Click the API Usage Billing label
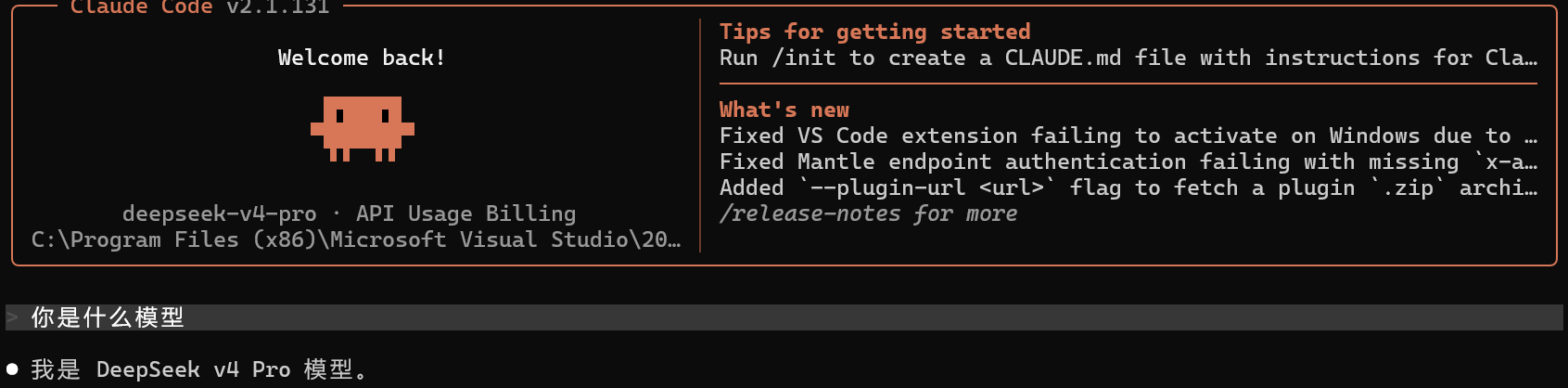The height and width of the screenshot is (388, 1568). click(x=466, y=214)
